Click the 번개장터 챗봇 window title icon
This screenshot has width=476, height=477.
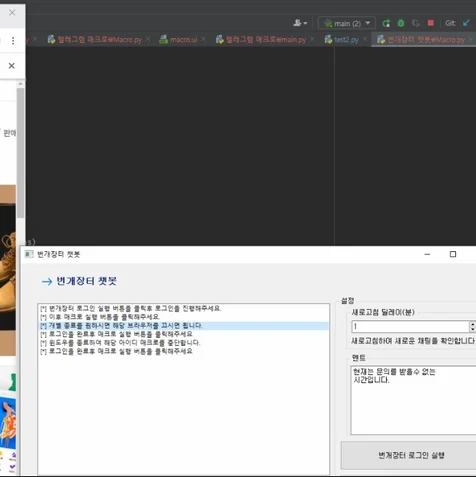coord(29,254)
